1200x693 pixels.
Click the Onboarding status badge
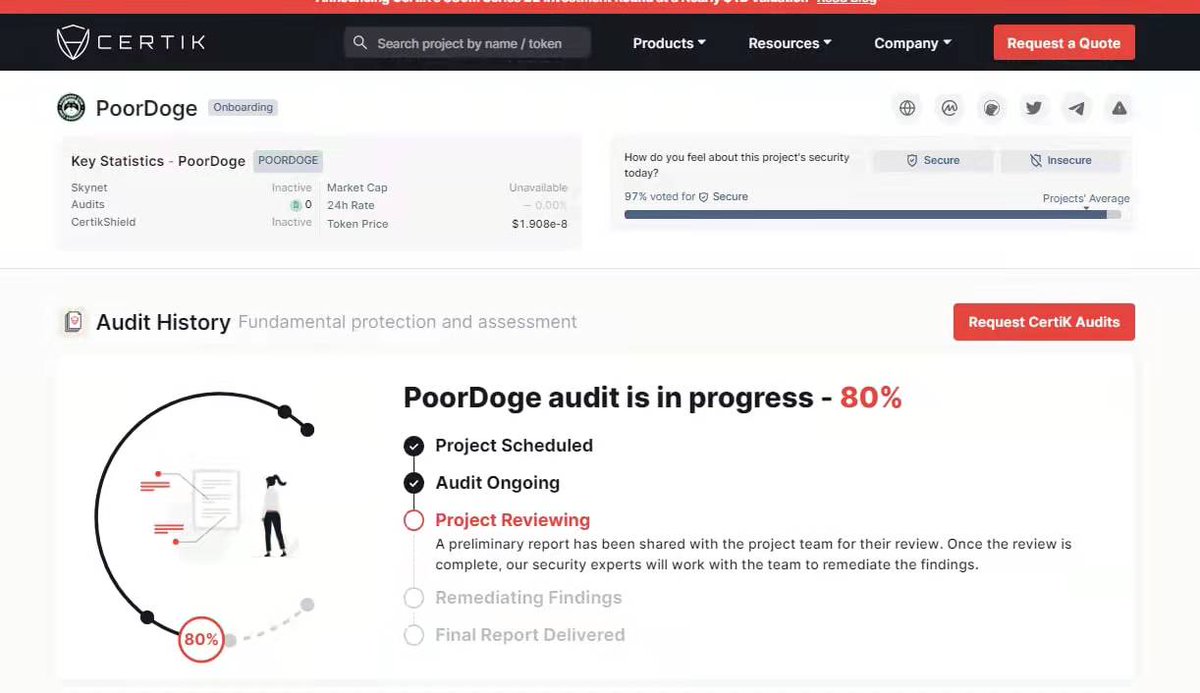tap(243, 107)
